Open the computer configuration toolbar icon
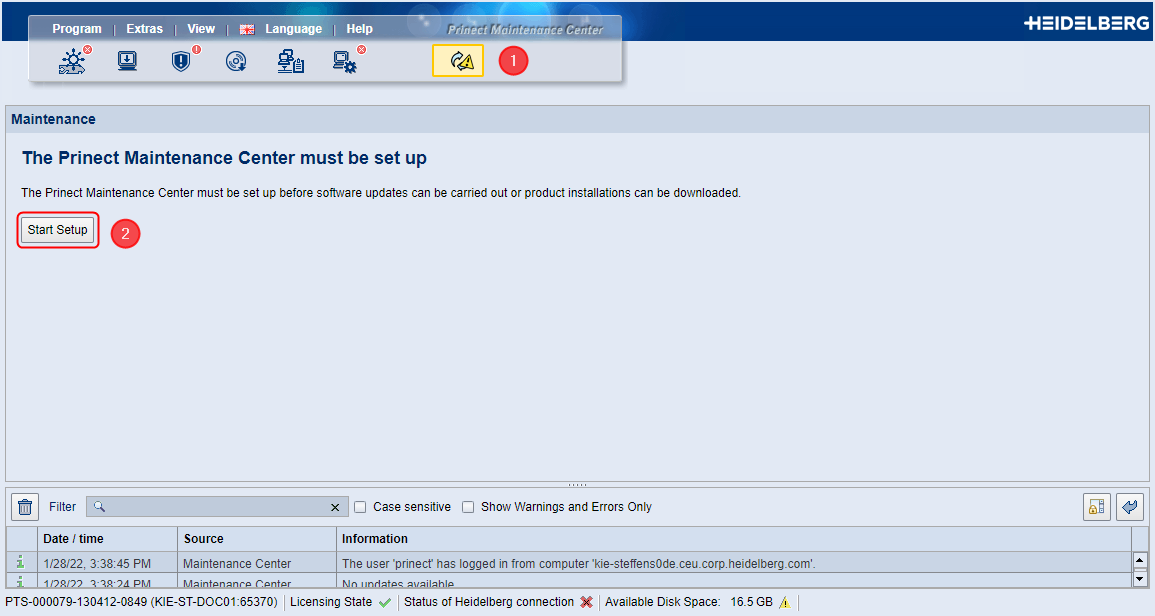 pos(345,60)
